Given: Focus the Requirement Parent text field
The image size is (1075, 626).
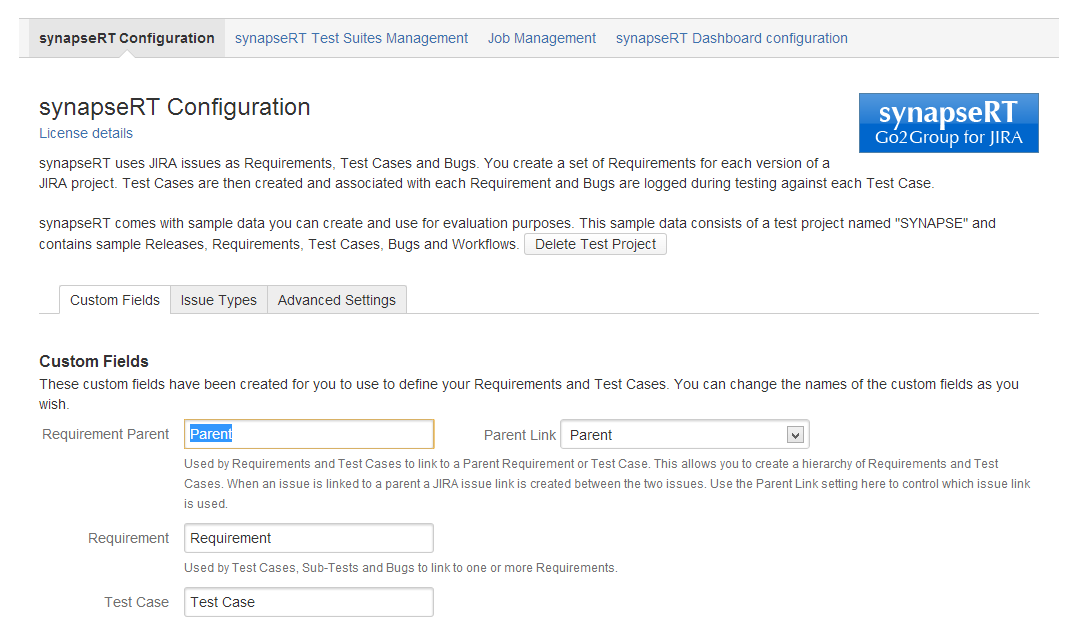Looking at the screenshot, I should point(309,434).
